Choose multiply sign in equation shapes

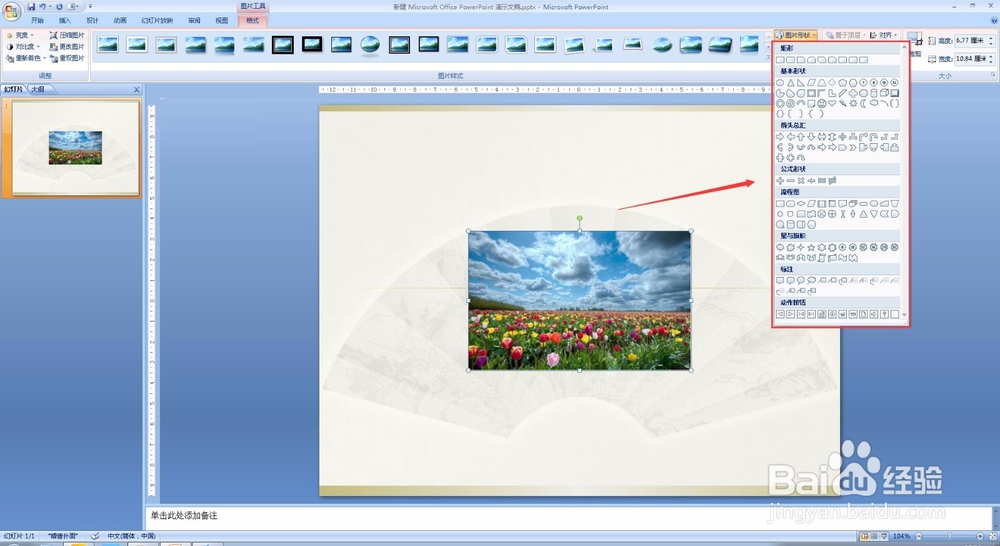[801, 181]
